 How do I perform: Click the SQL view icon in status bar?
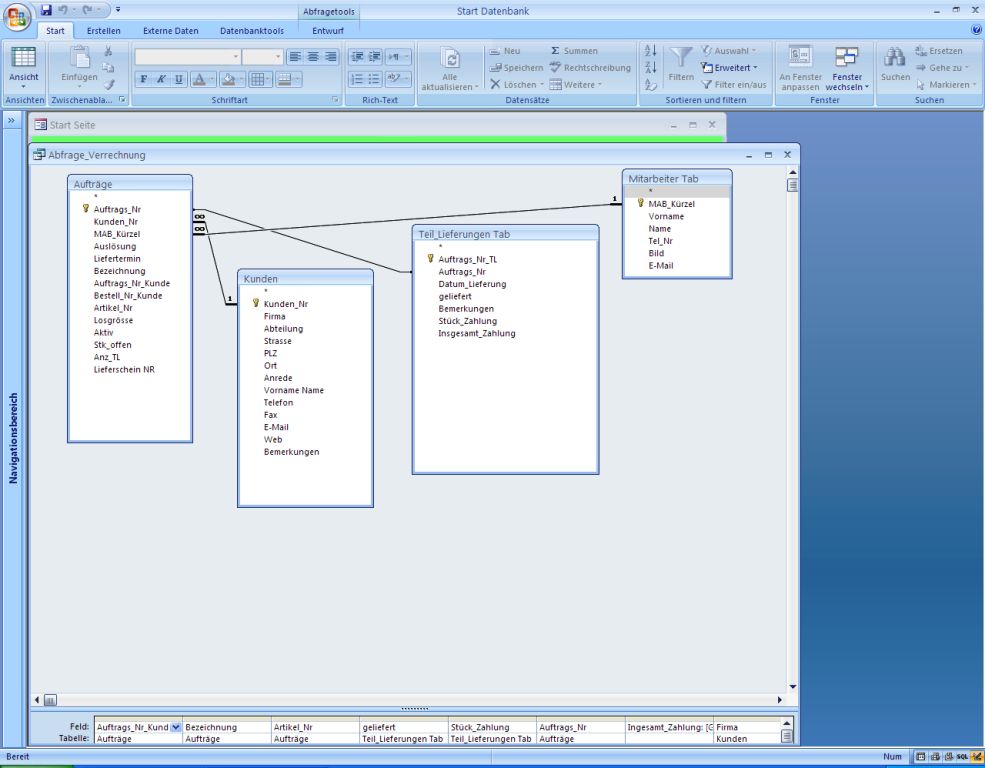[x=962, y=757]
